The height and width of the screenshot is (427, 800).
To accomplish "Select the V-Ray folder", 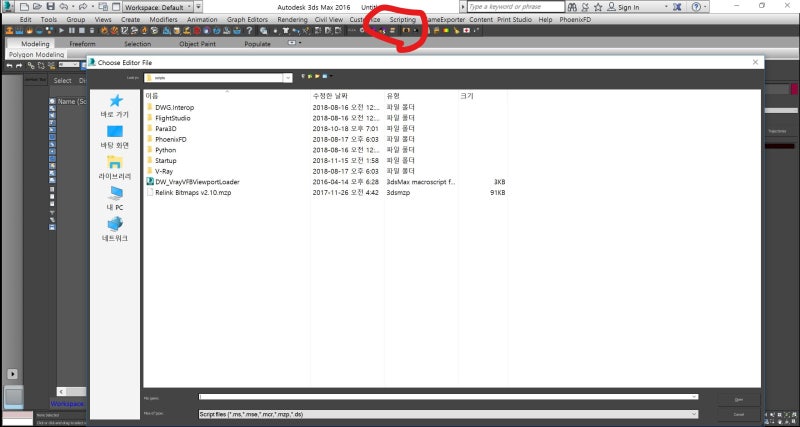I will click(164, 171).
